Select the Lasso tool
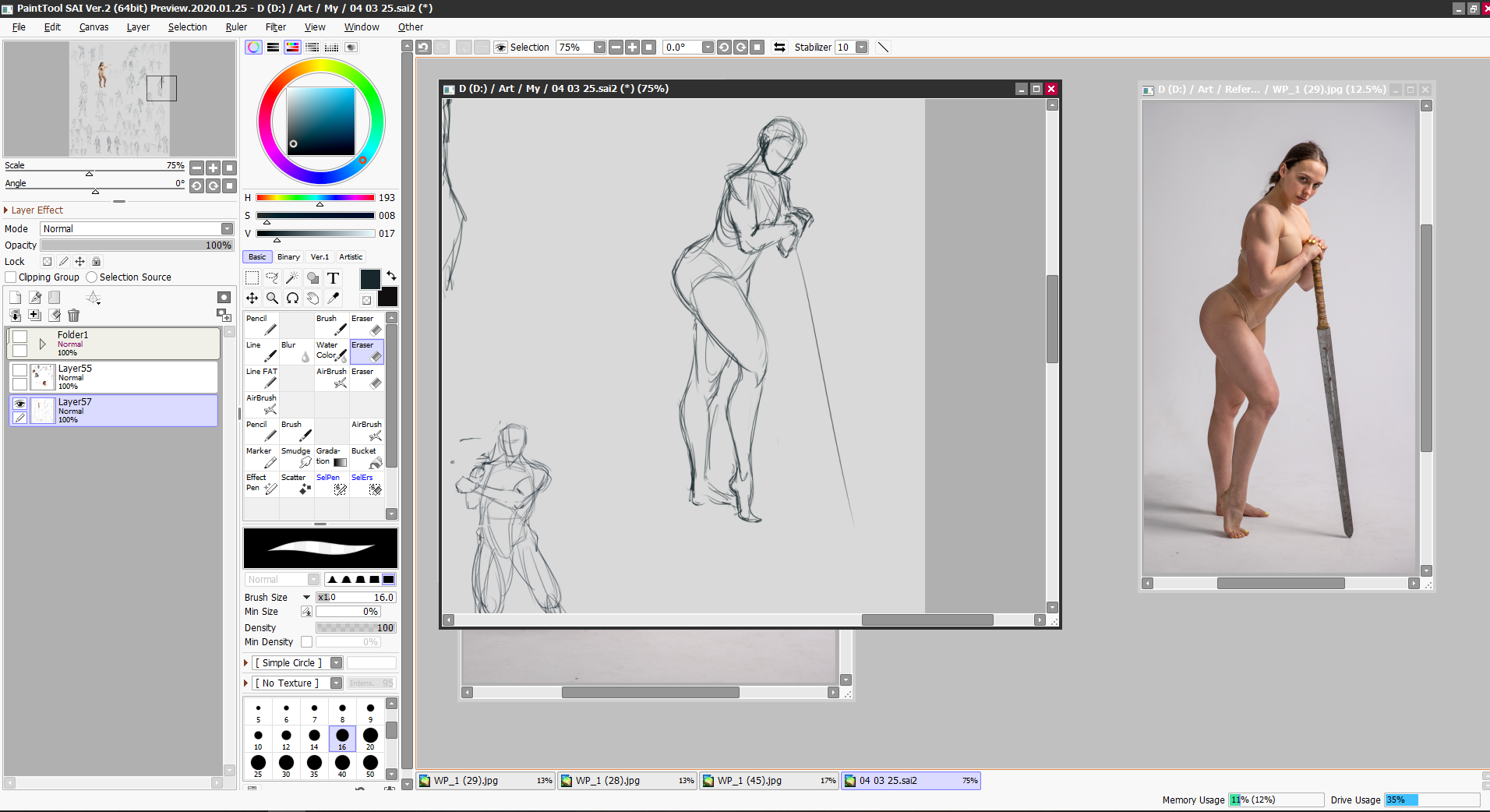This screenshot has width=1490, height=812. [272, 278]
